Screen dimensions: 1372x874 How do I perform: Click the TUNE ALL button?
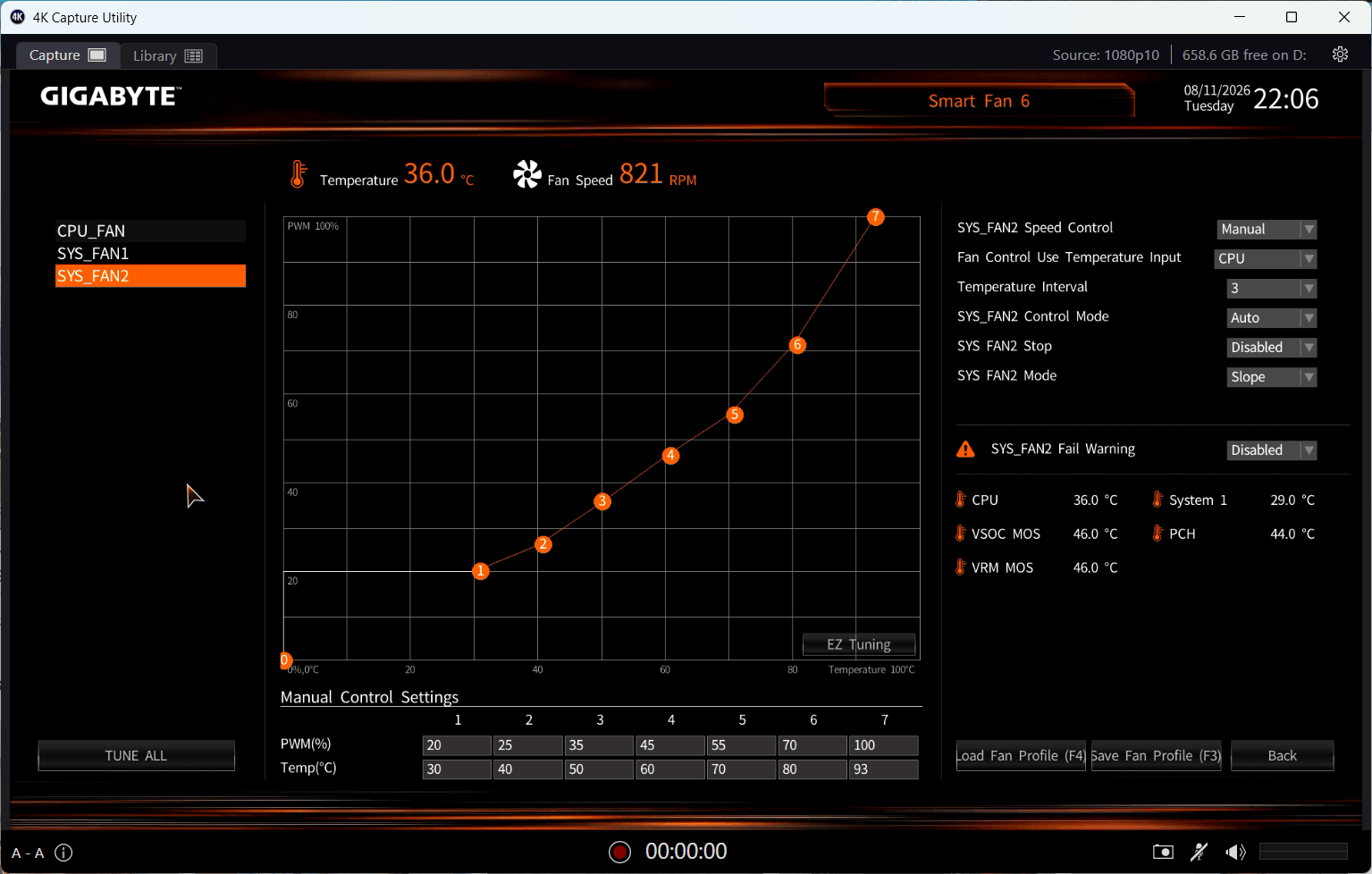click(x=136, y=756)
